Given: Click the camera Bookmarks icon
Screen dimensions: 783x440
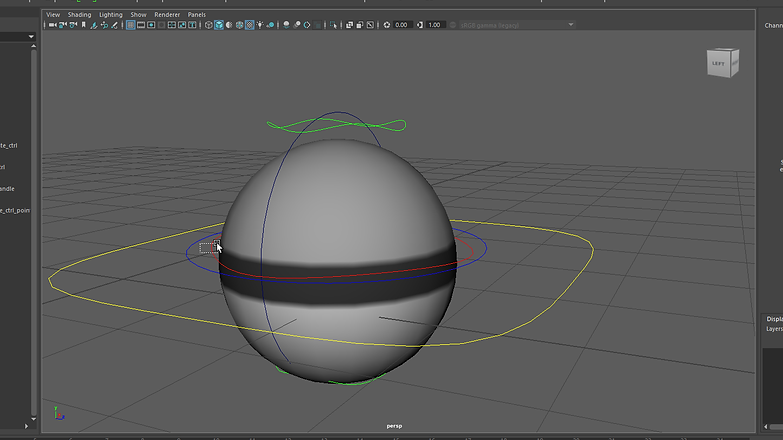Looking at the screenshot, I should pyautogui.click(x=83, y=25).
